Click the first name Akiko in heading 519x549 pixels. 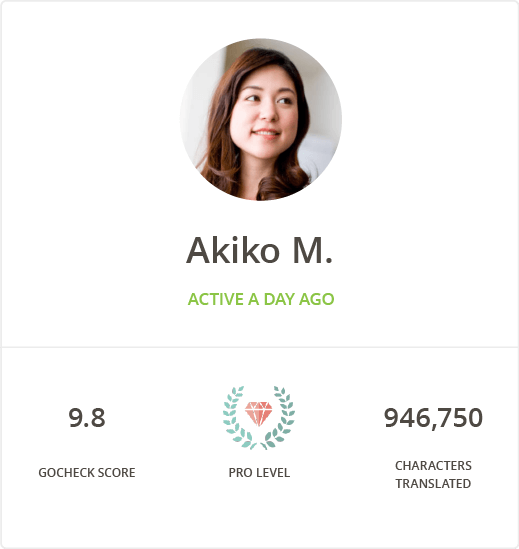tap(233, 250)
